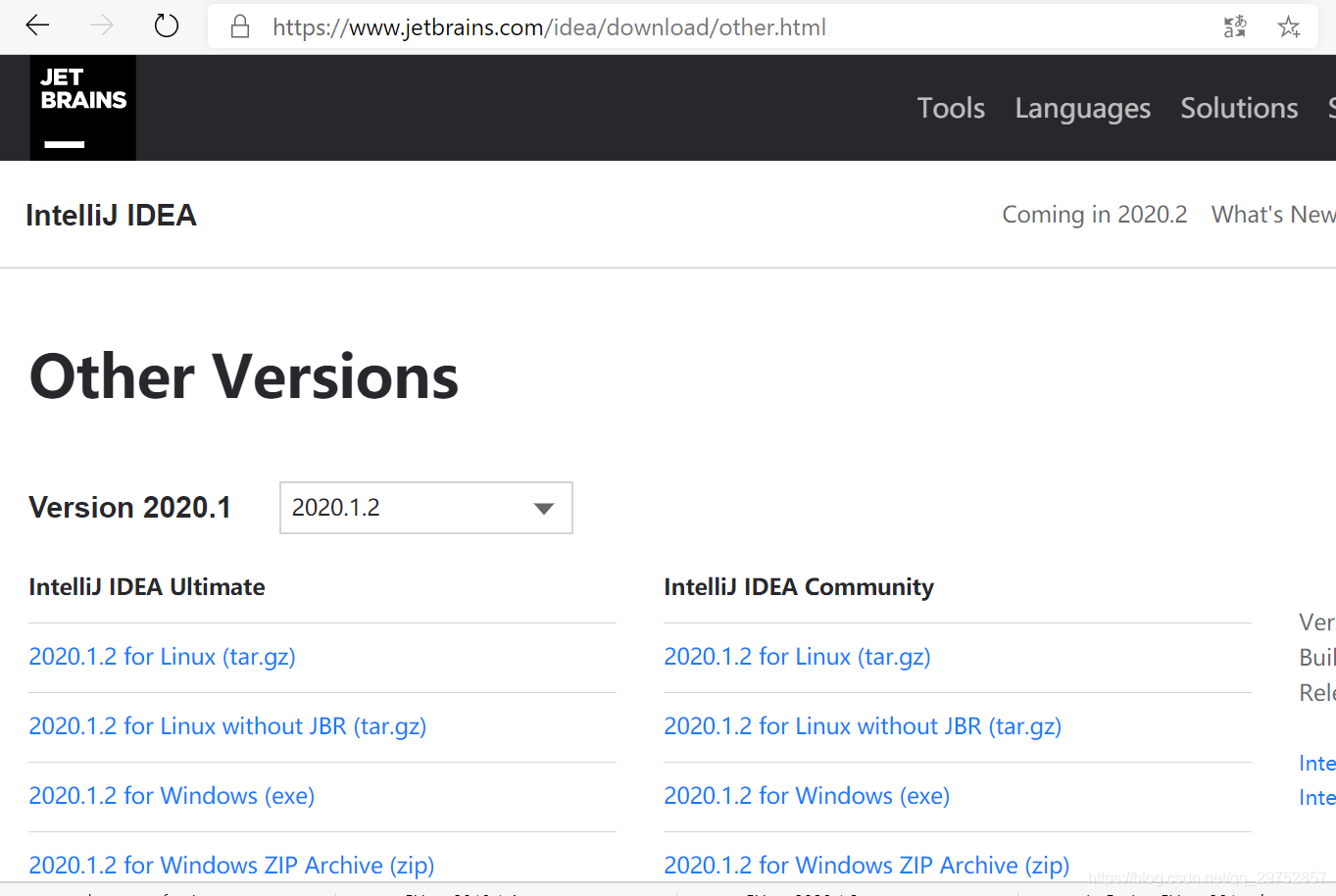The height and width of the screenshot is (896, 1336).
Task: Download Community 2020.1.2 for Linux (tar.gz)
Action: point(798,657)
